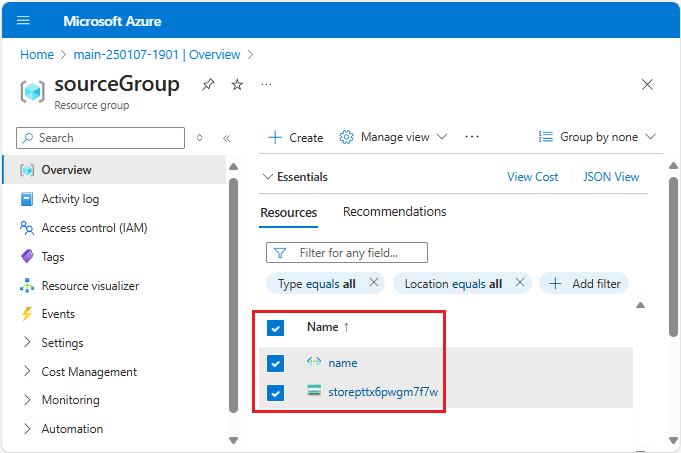This screenshot has width=681, height=453.
Task: Open the Azure portal hamburger menu
Action: (24, 21)
